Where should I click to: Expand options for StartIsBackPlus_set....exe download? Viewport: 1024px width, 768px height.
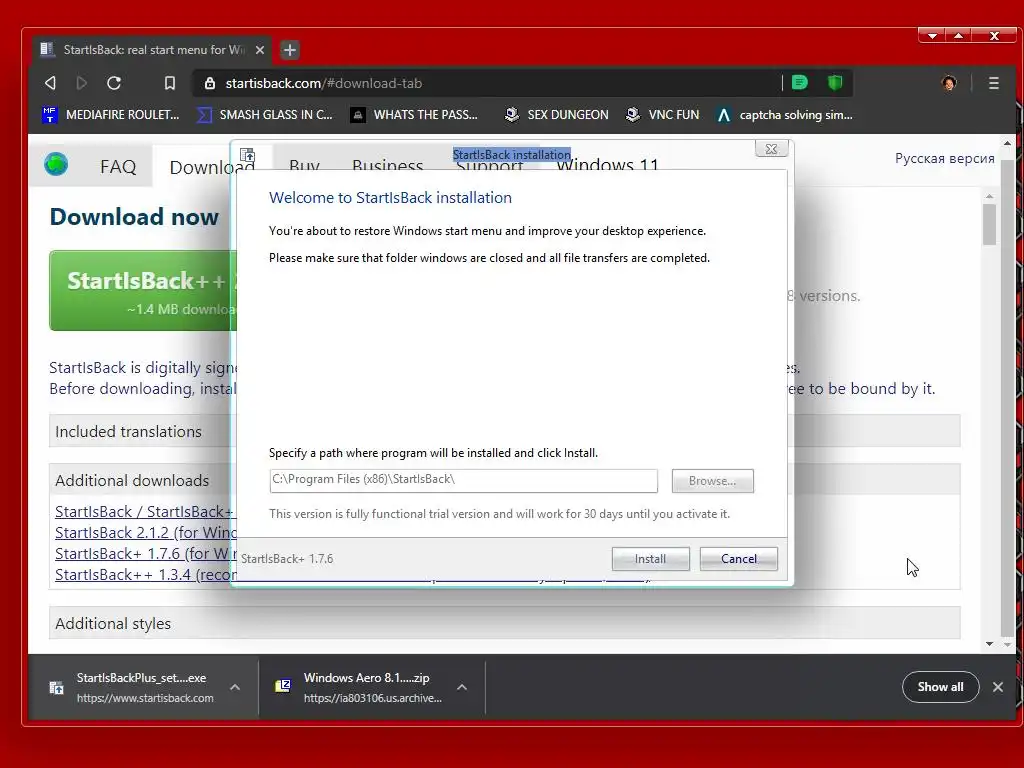(x=235, y=687)
